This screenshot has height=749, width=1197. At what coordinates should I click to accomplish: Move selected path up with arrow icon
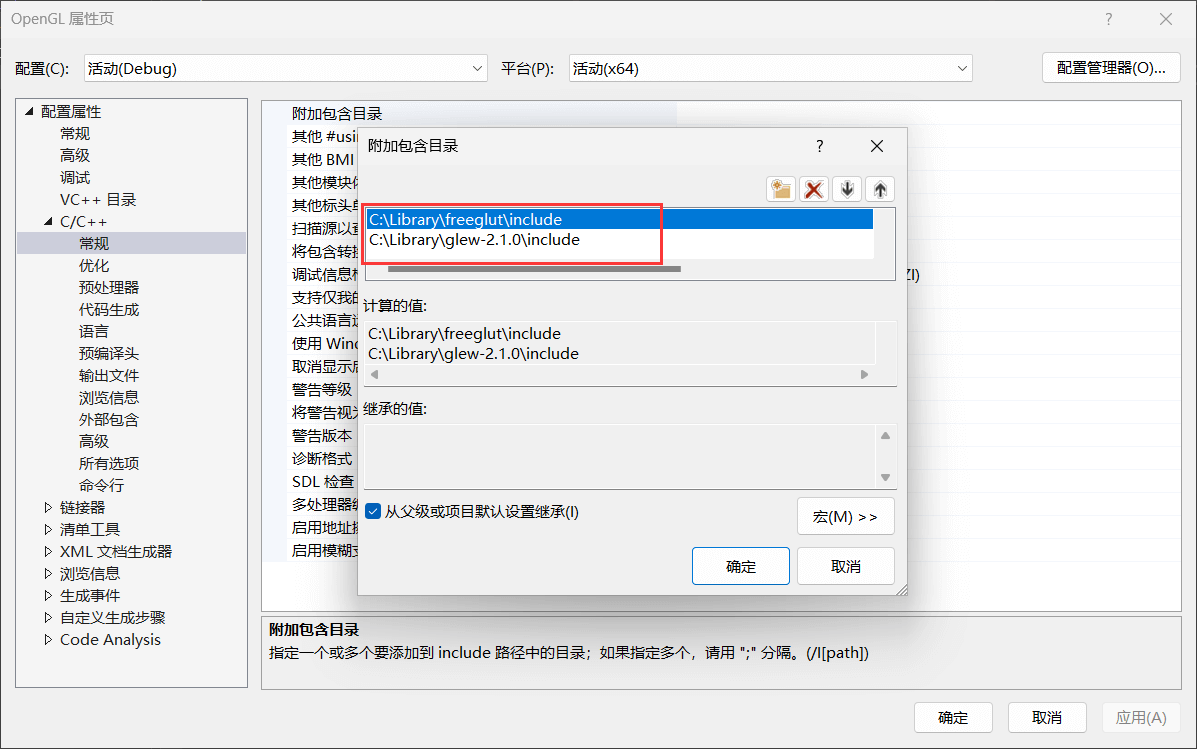coord(880,189)
